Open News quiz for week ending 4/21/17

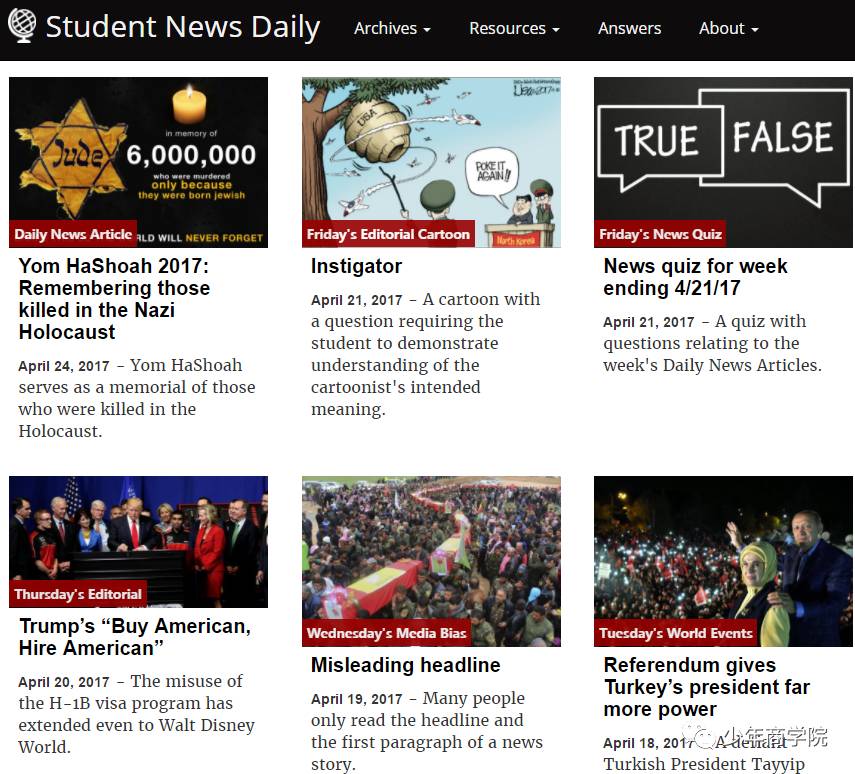(695, 277)
